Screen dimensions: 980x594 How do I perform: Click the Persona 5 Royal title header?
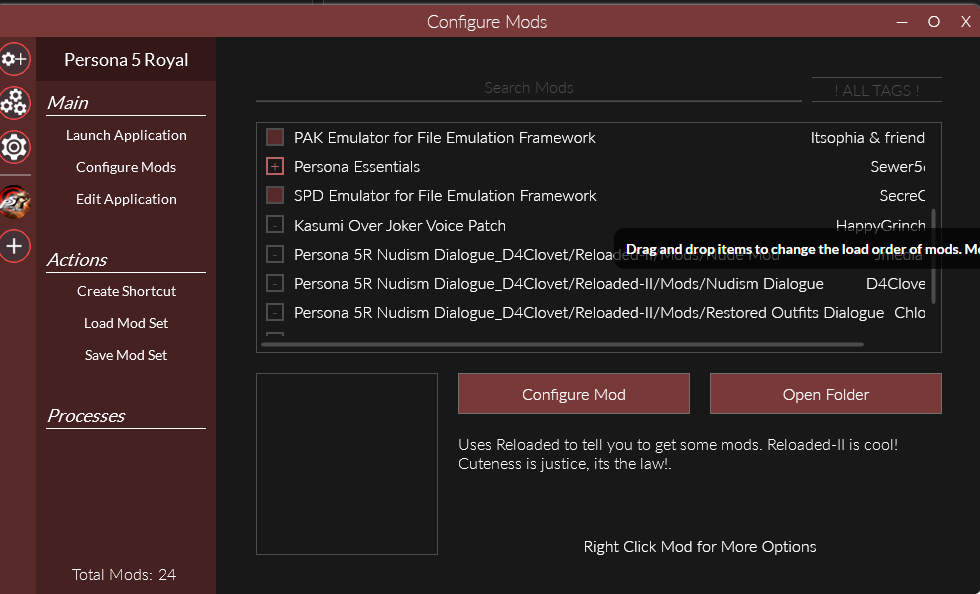click(x=126, y=59)
